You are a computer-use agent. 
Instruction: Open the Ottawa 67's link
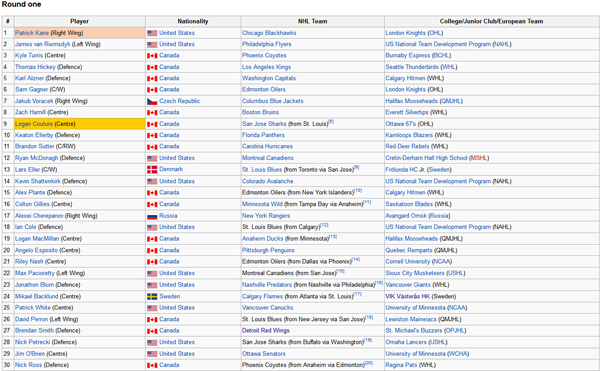[x=401, y=124]
